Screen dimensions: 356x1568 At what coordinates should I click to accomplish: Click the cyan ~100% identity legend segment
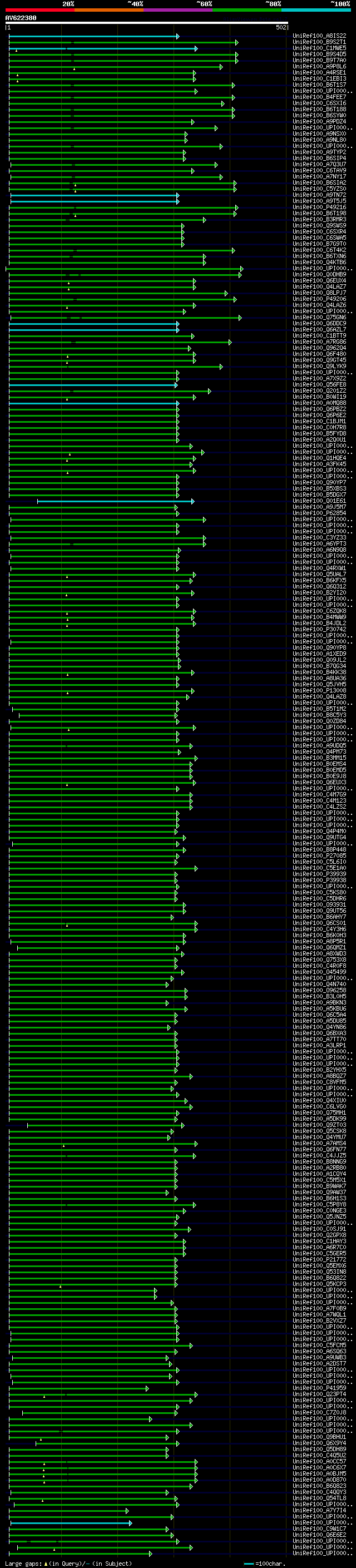[x=316, y=10]
